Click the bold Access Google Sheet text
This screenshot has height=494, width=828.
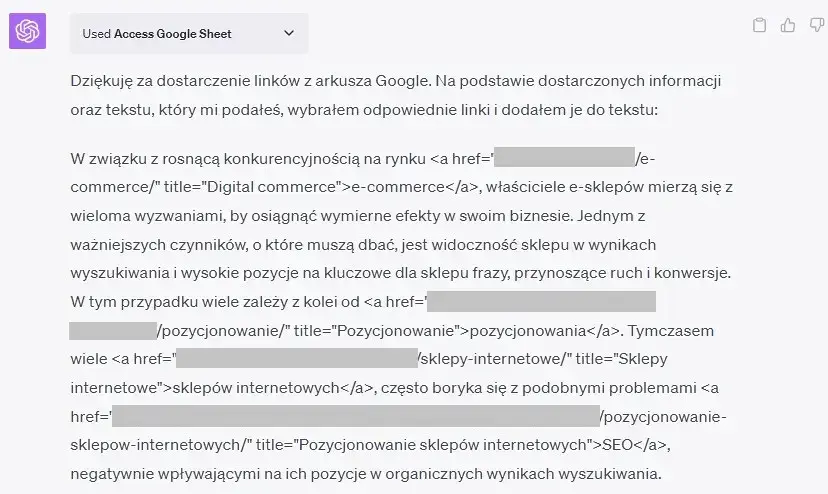point(173,33)
